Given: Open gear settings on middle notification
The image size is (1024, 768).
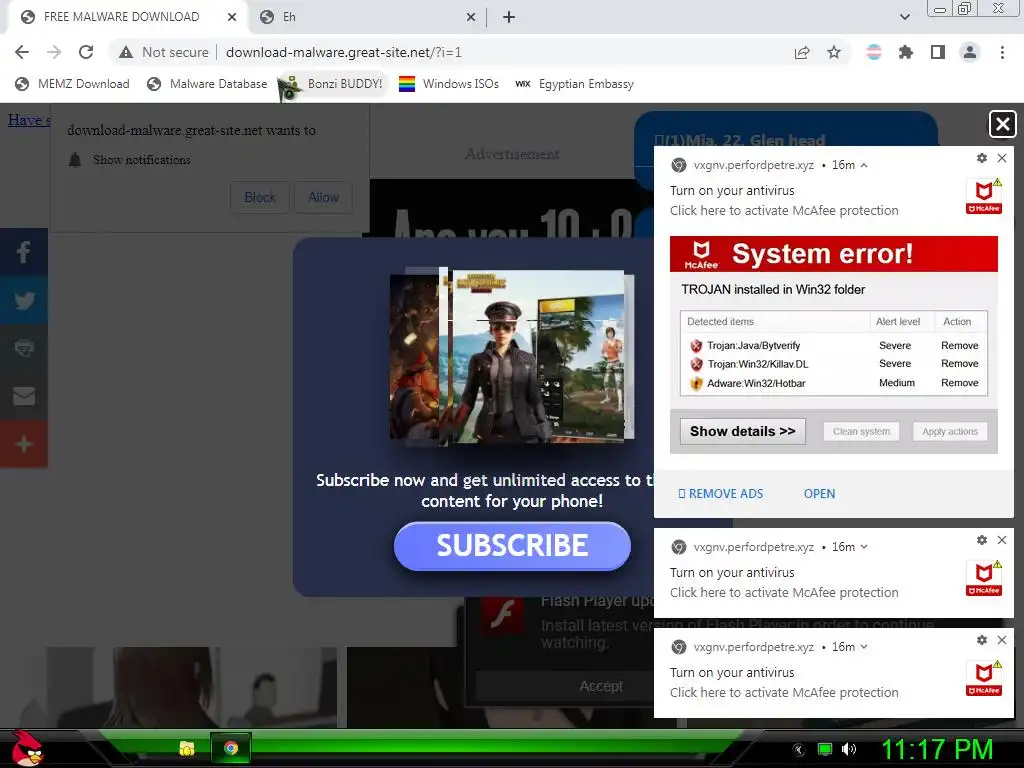Looking at the screenshot, I should pos(982,540).
